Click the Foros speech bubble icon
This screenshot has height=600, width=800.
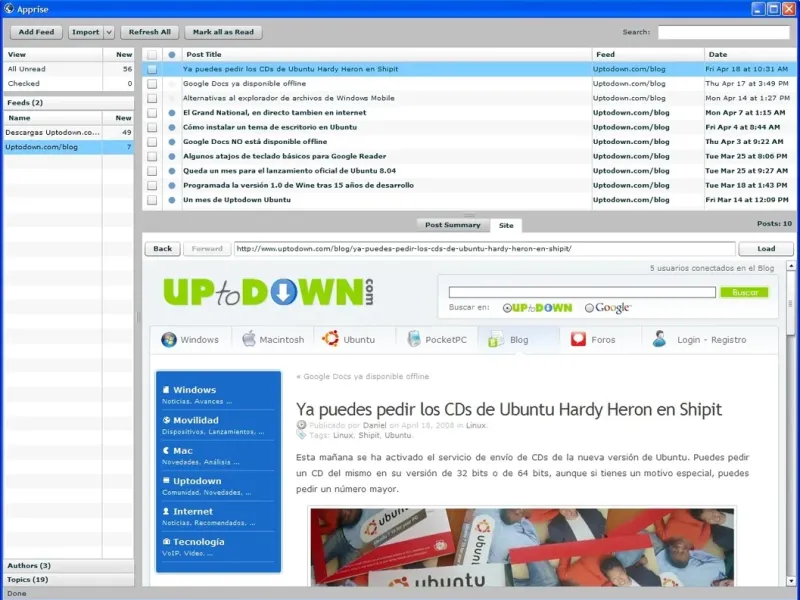[x=578, y=339]
